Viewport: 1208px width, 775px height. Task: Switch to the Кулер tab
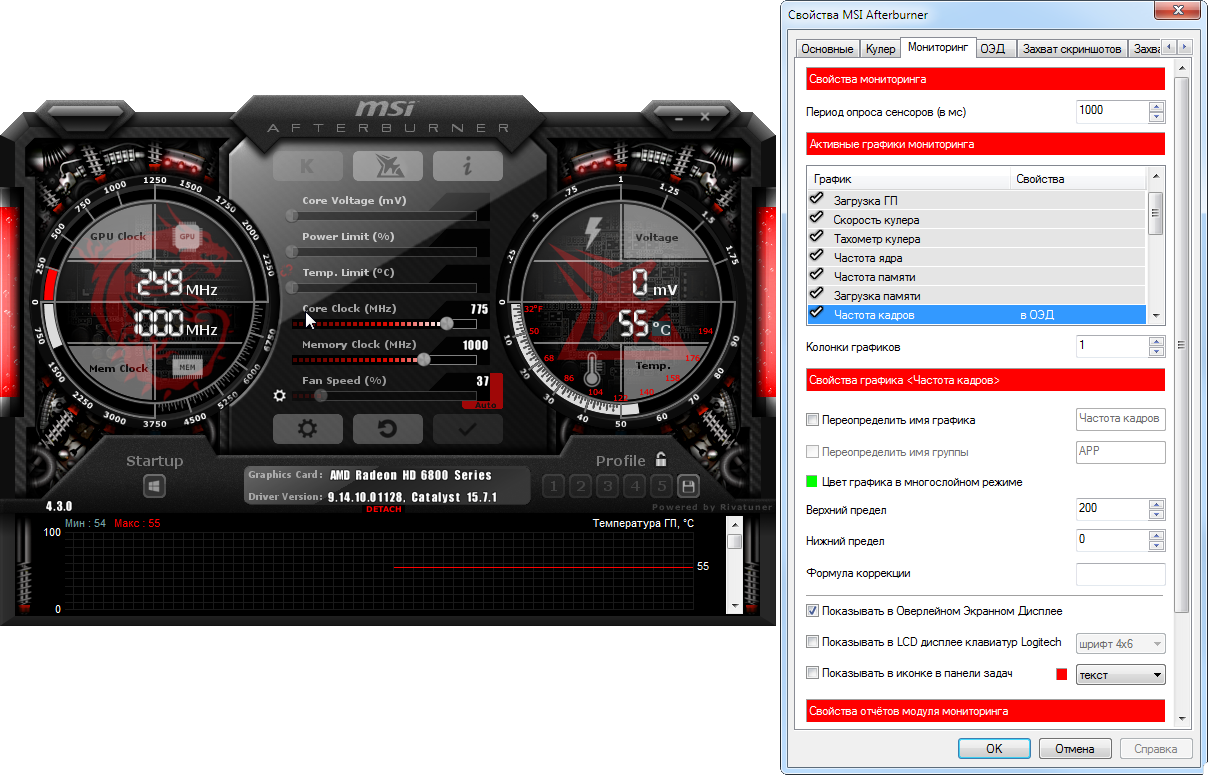[880, 49]
